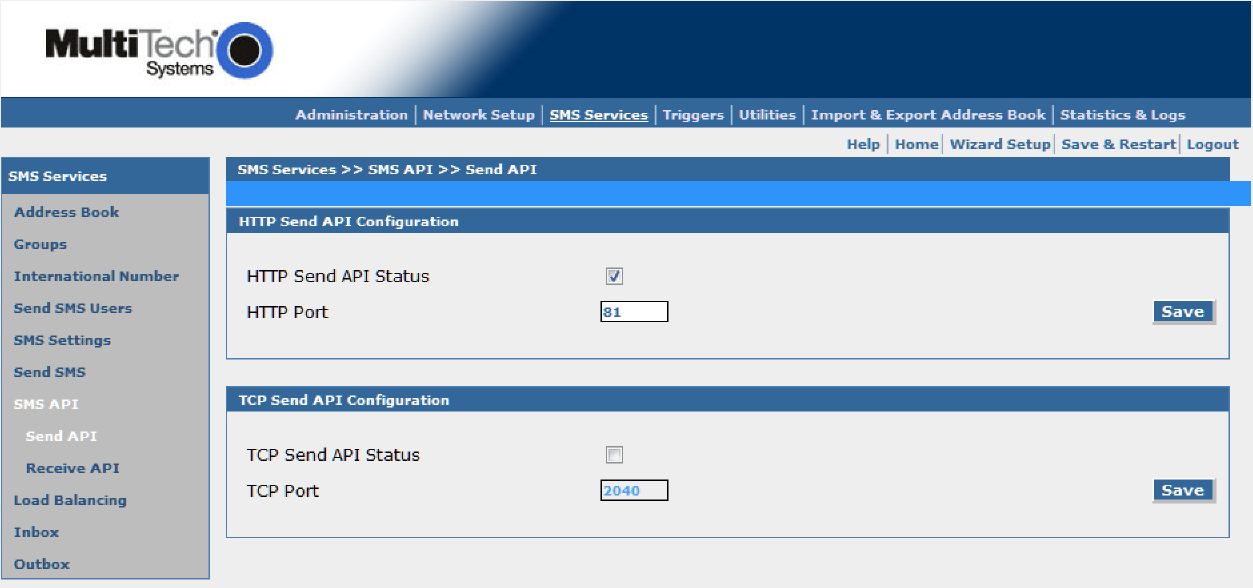Viewport: 1253px width, 588px height.
Task: Open Import & Export Address Book
Action: pyautogui.click(x=928, y=115)
